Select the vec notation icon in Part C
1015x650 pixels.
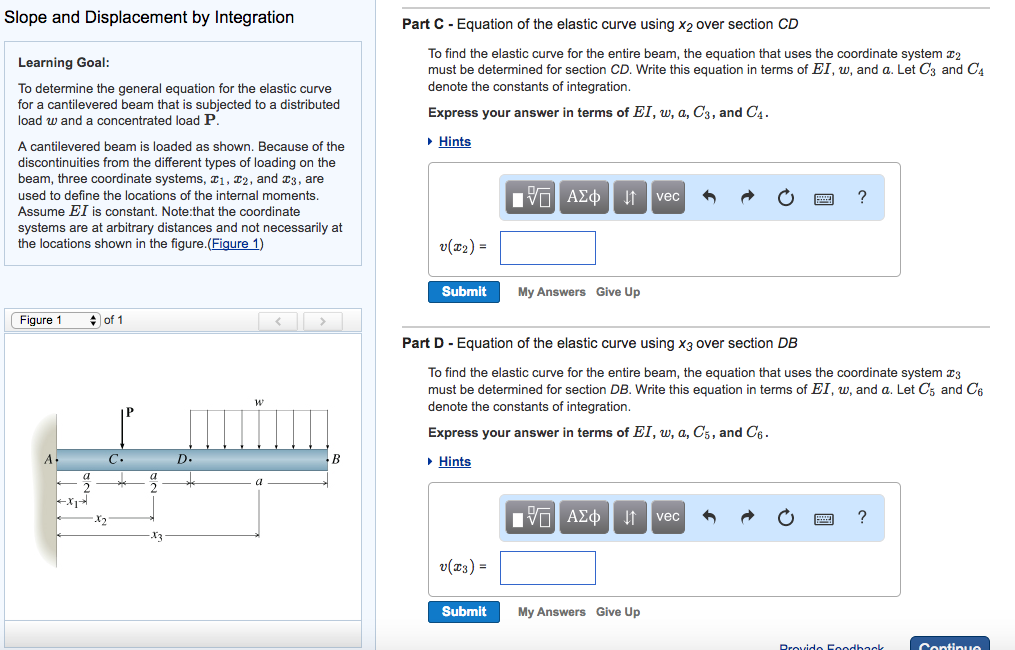[668, 197]
